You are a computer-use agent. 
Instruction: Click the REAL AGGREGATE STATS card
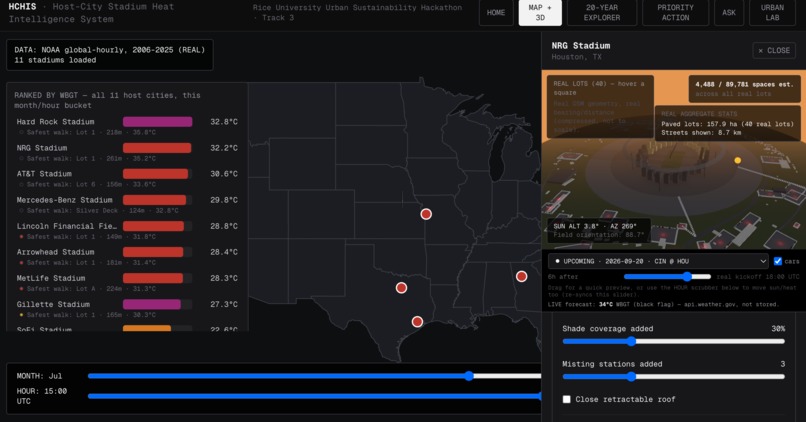(x=727, y=123)
